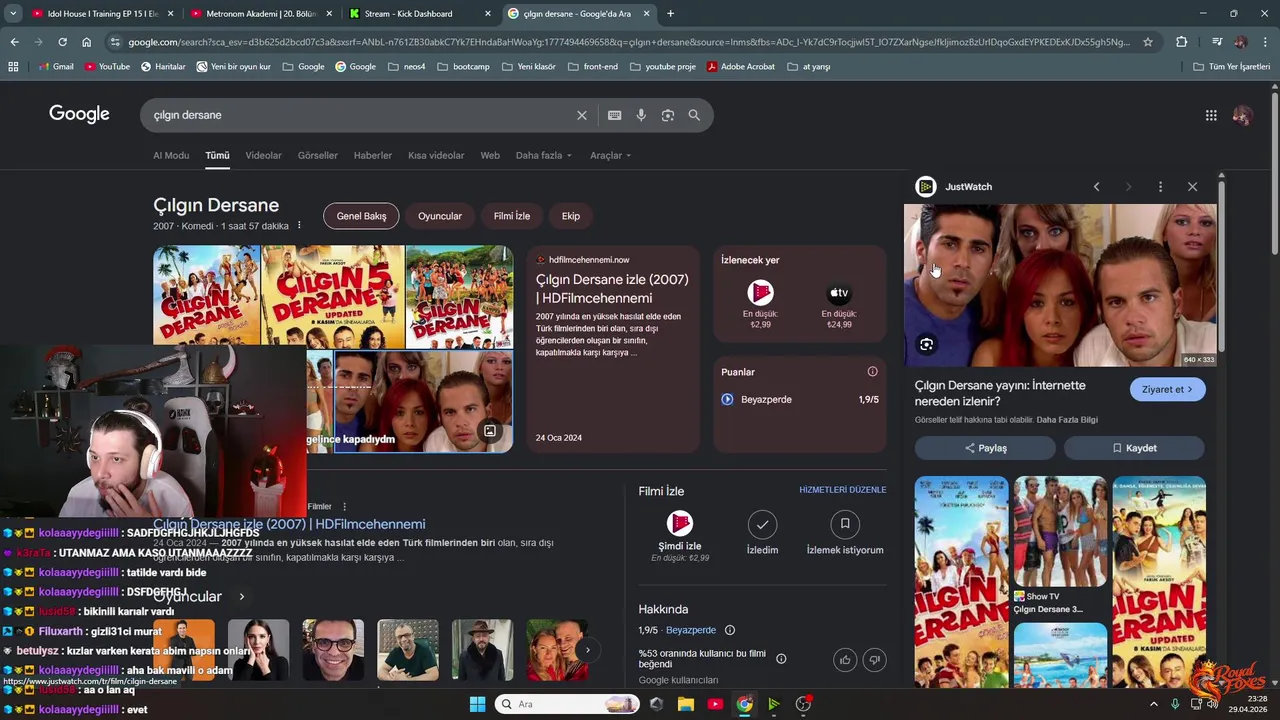Expand the Oyuncular cast section arrow

[241, 597]
